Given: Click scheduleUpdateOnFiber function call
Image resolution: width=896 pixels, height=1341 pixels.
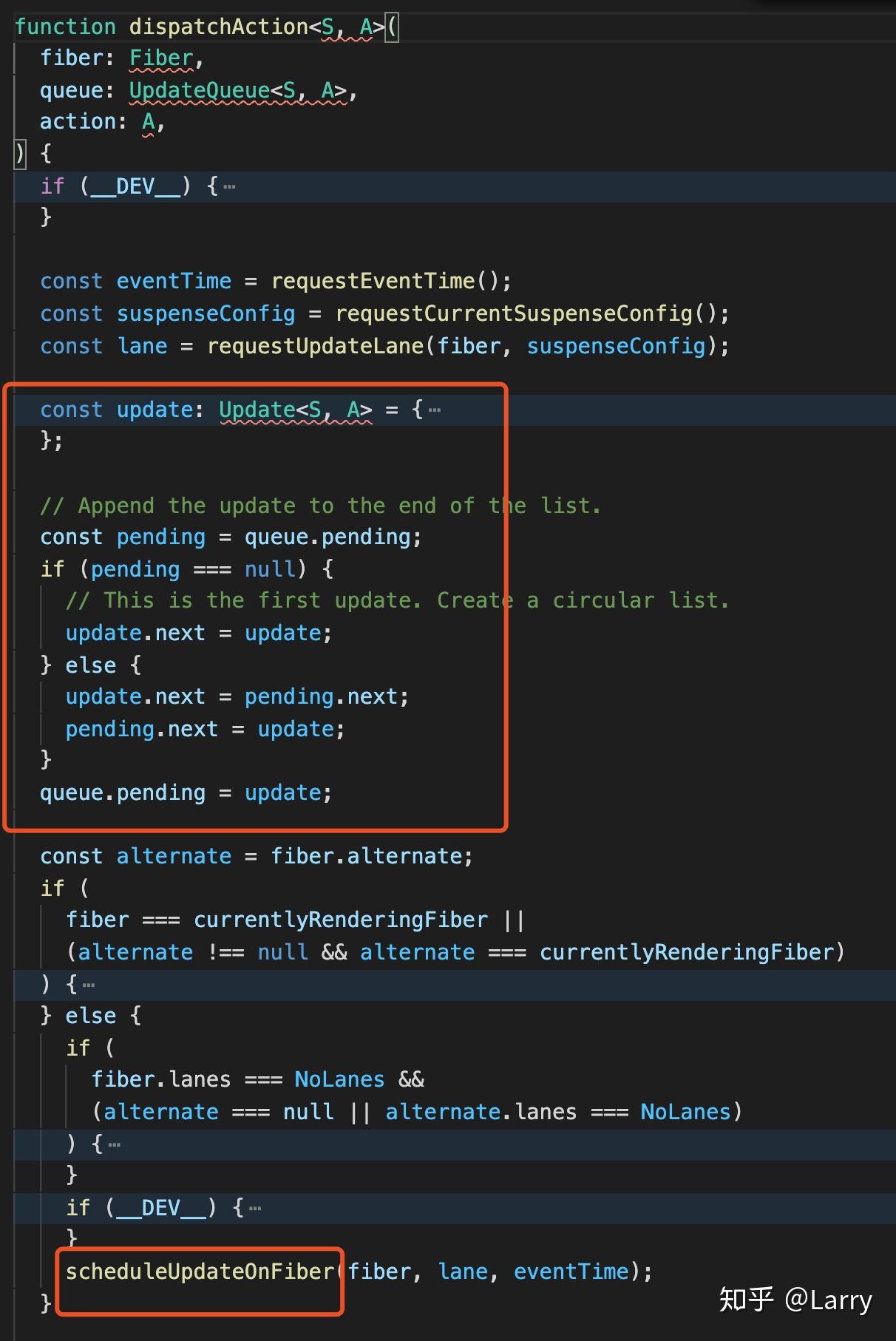Looking at the screenshot, I should point(200,1272).
